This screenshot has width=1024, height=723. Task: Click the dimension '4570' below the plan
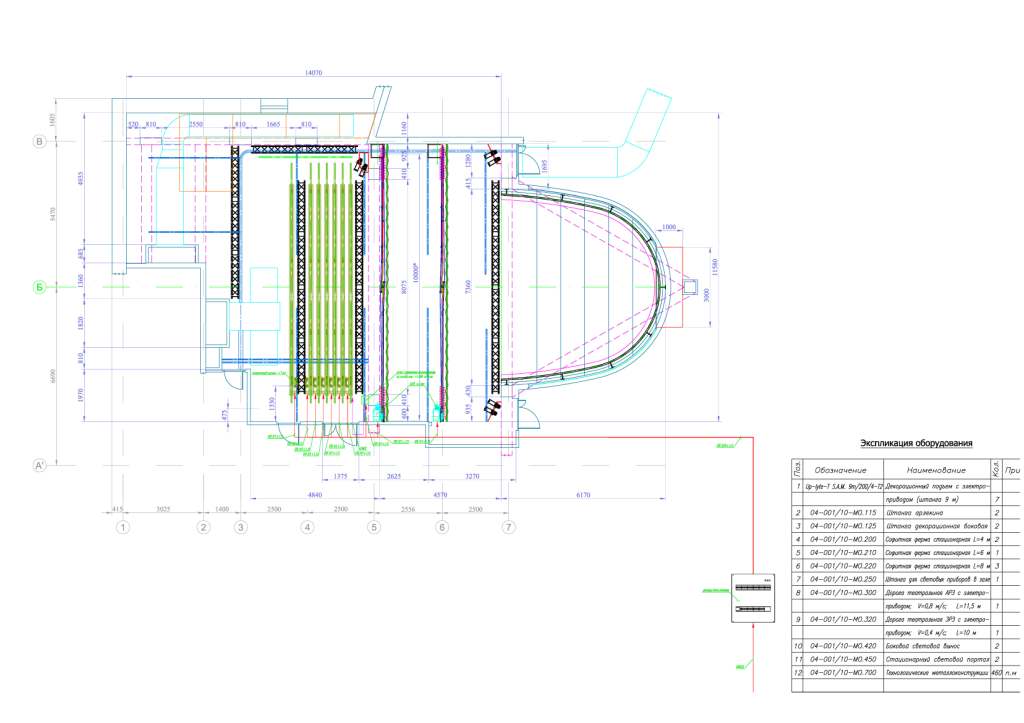(x=440, y=495)
